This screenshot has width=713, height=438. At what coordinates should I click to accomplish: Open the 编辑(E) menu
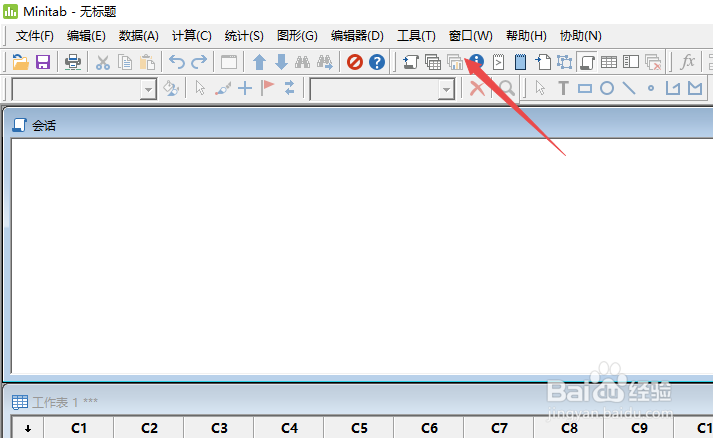point(86,35)
